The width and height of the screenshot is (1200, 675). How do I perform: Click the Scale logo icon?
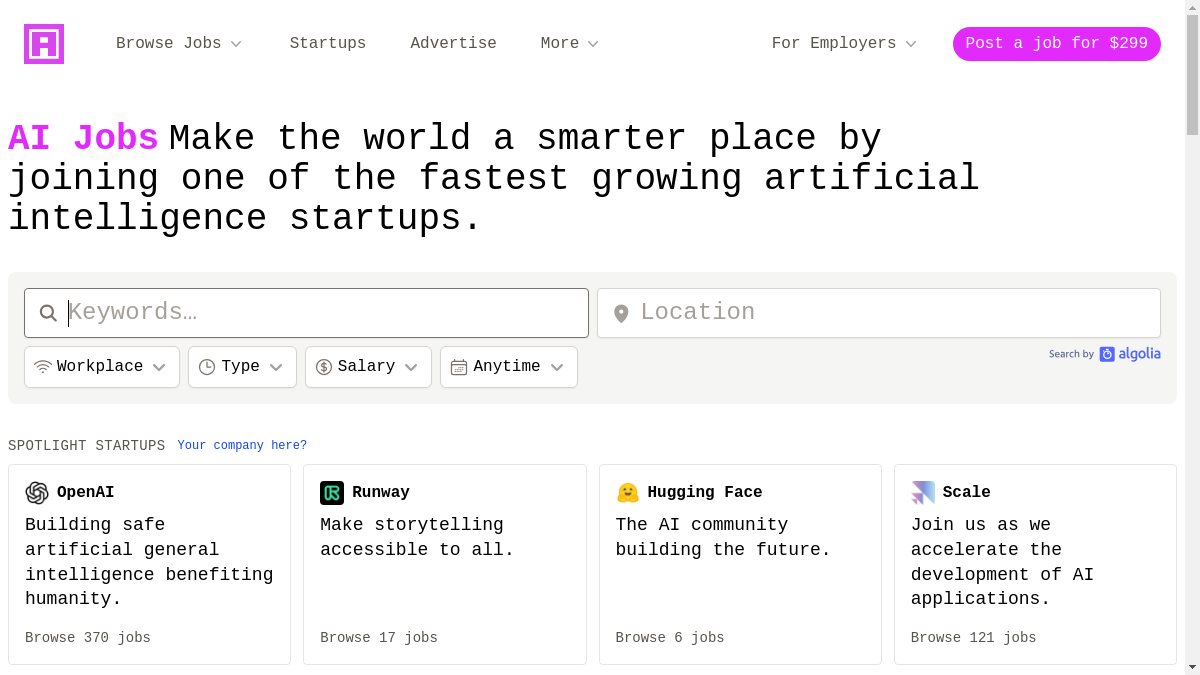pyautogui.click(x=923, y=493)
